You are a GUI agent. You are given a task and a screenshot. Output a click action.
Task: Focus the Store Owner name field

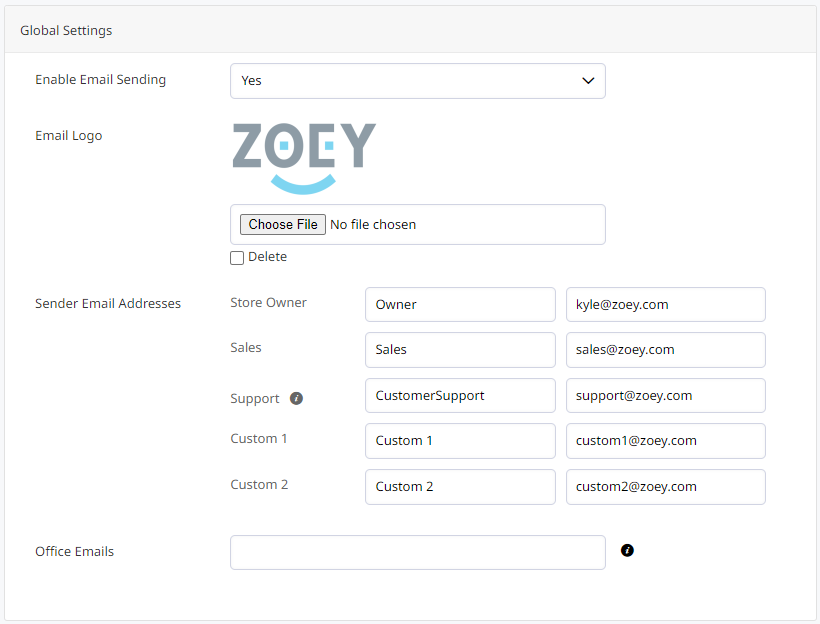coord(460,304)
